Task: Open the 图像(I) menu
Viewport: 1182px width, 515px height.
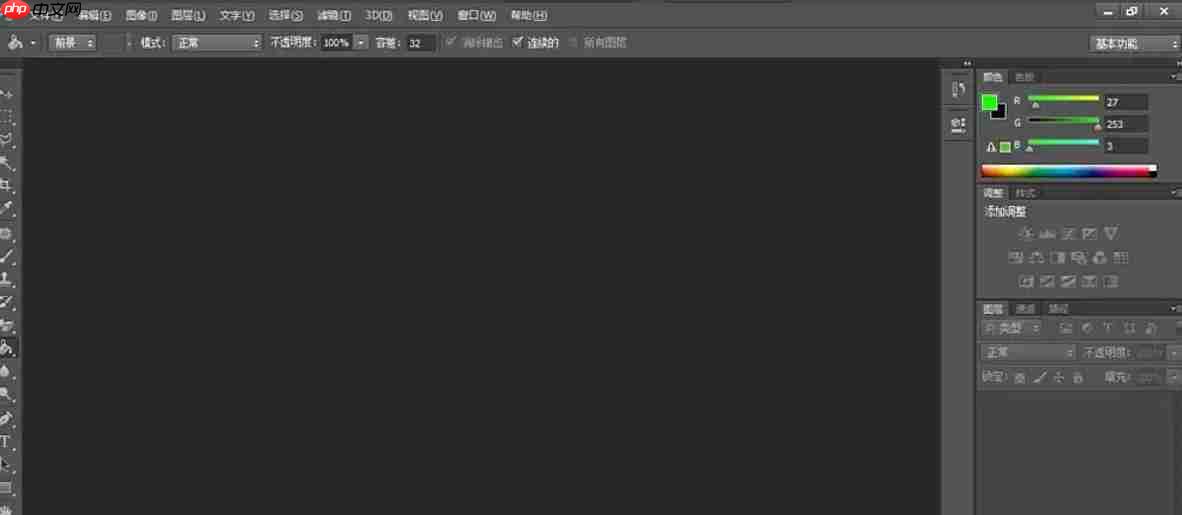Action: click(142, 15)
